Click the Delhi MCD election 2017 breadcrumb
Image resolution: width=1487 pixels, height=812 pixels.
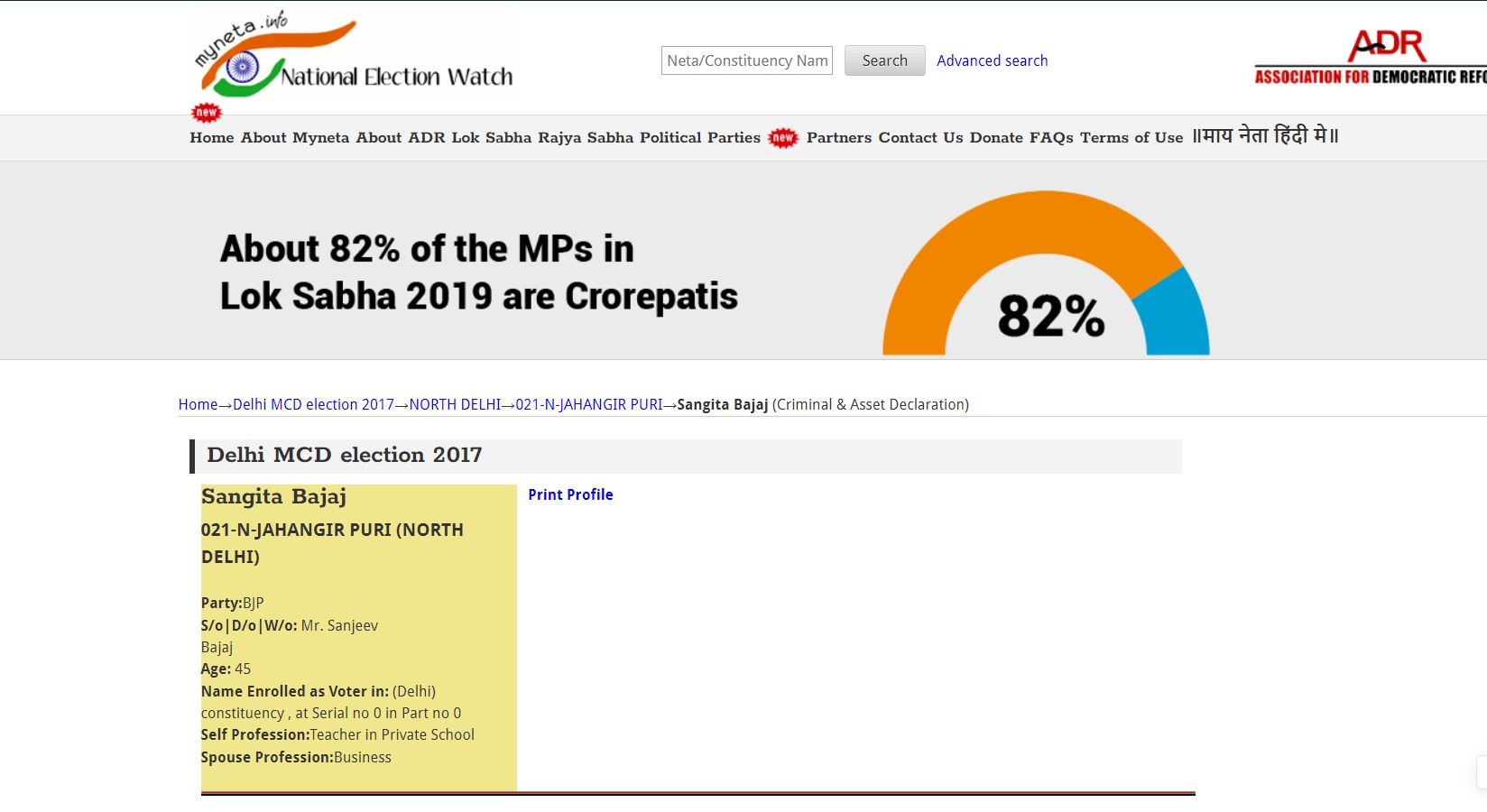coord(313,404)
